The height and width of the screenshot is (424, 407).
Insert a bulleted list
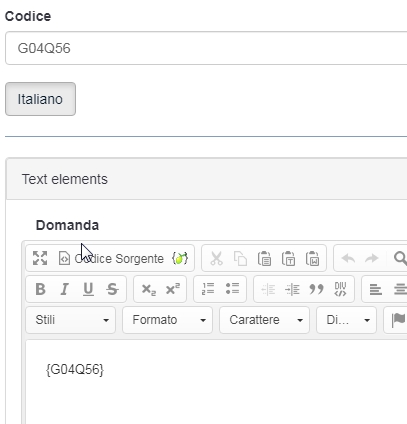232,289
